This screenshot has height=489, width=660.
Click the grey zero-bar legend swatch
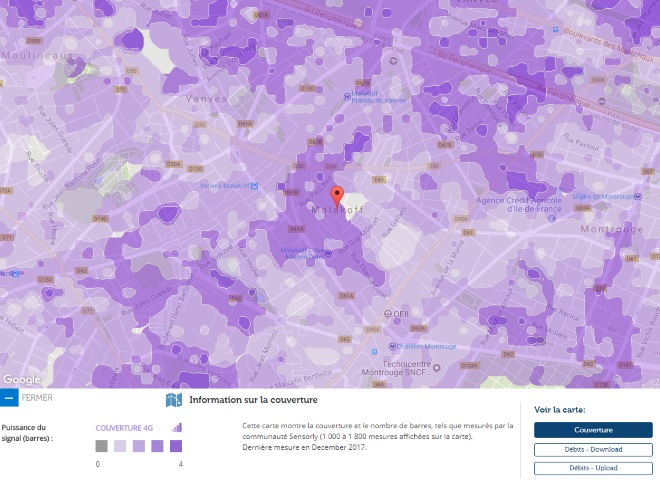tap(101, 446)
